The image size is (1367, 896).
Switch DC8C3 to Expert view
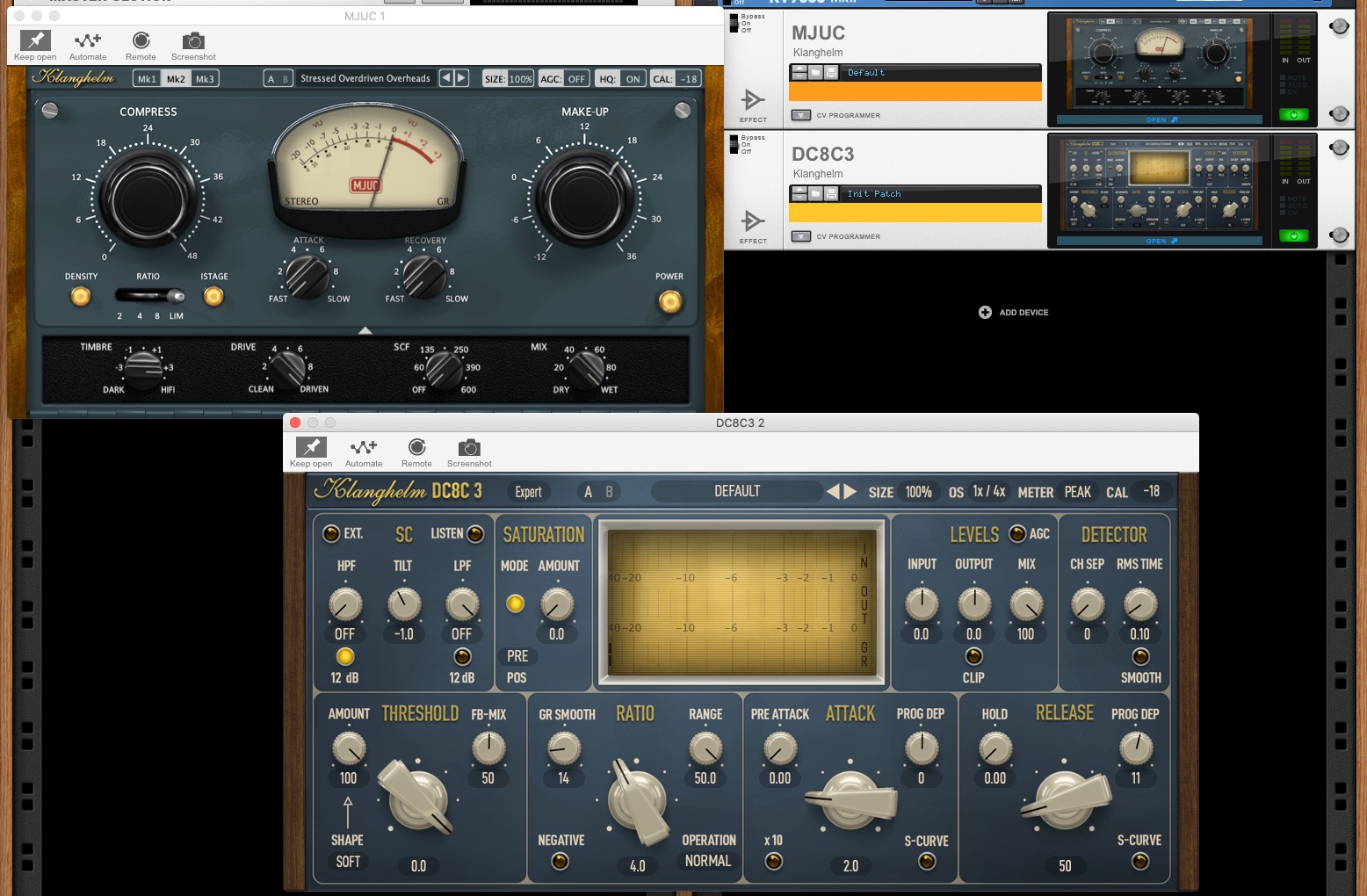pyautogui.click(x=528, y=492)
